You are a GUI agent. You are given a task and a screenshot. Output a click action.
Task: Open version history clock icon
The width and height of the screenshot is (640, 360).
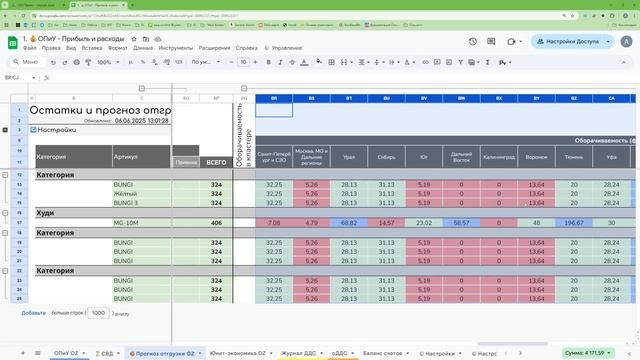coord(473,41)
